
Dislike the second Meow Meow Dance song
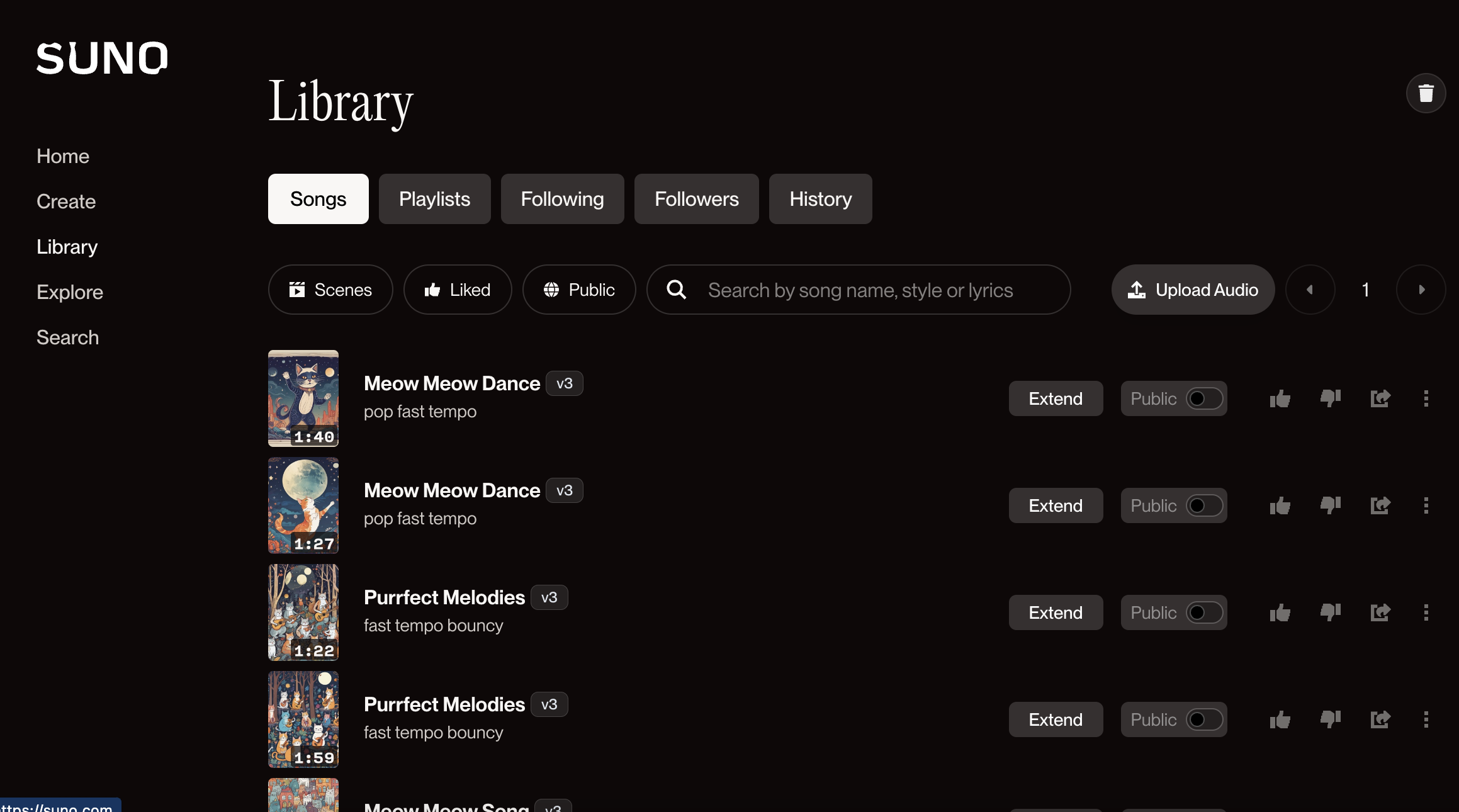click(1330, 505)
